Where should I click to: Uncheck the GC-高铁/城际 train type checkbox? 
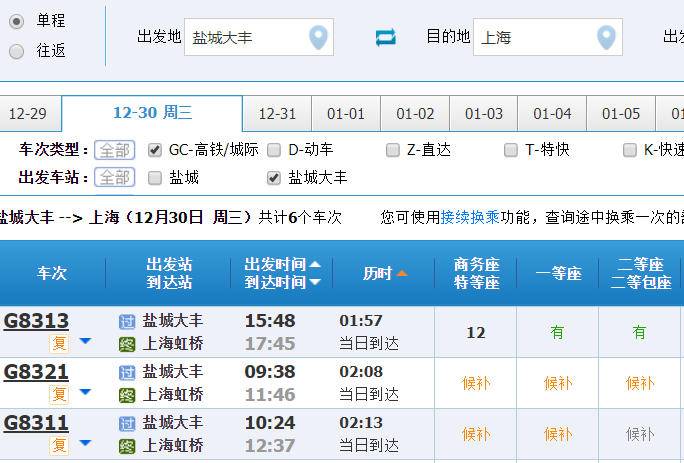pyautogui.click(x=155, y=150)
